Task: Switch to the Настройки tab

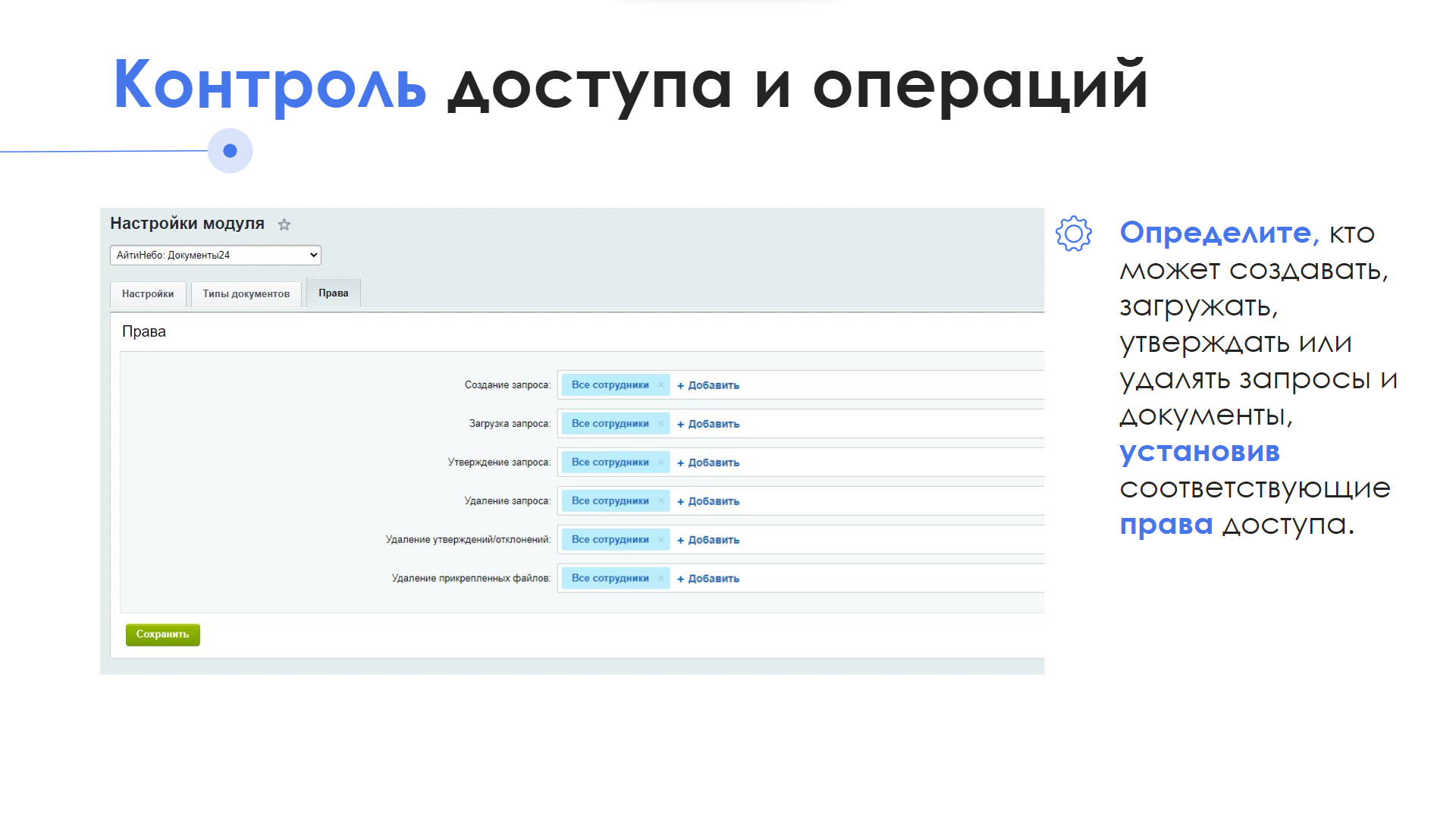Action: pyautogui.click(x=148, y=294)
